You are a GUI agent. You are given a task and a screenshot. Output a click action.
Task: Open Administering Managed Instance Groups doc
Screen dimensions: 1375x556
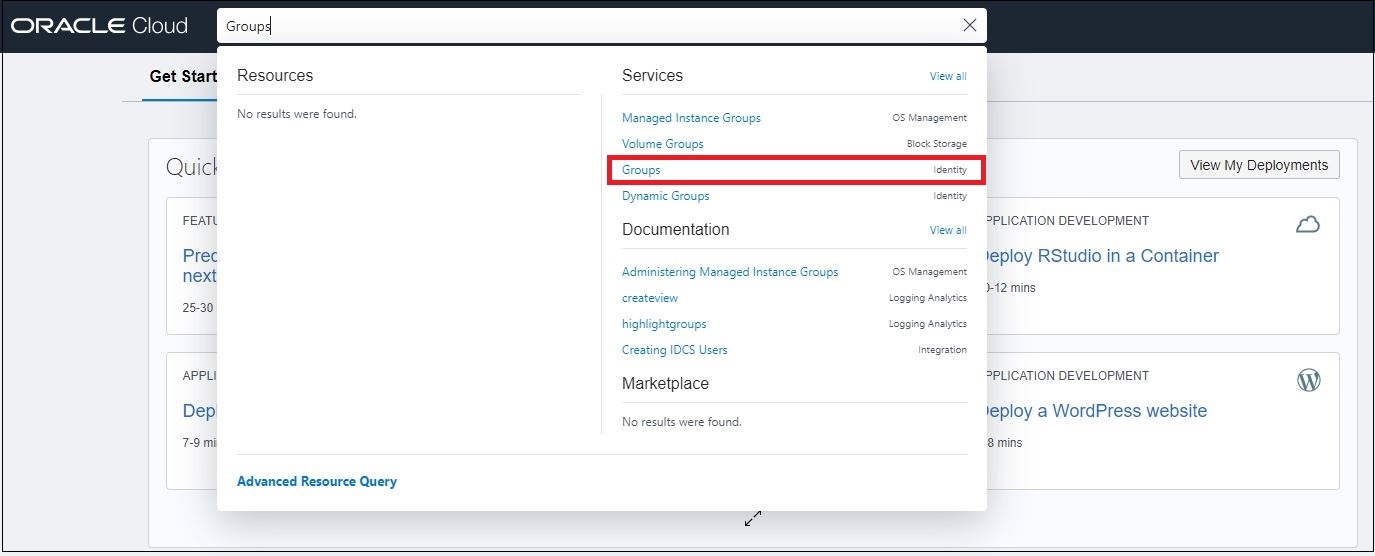click(x=730, y=272)
